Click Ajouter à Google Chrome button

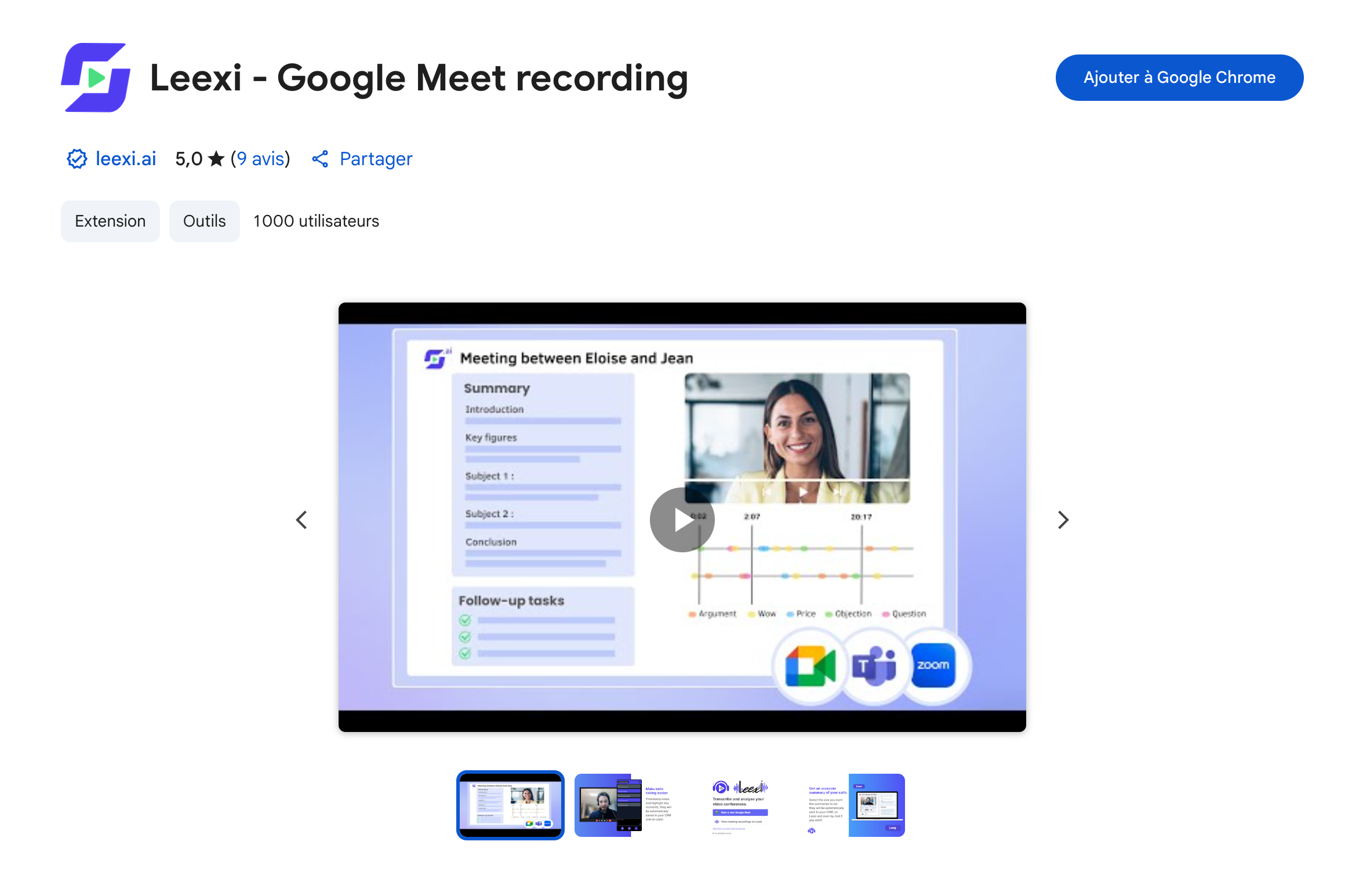1179,78
